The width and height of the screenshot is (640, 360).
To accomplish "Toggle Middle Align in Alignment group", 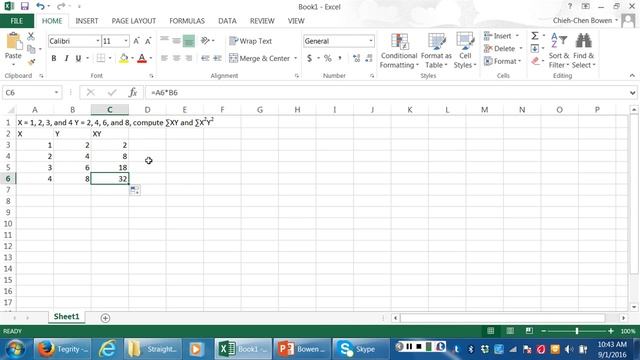I will 176,41.
